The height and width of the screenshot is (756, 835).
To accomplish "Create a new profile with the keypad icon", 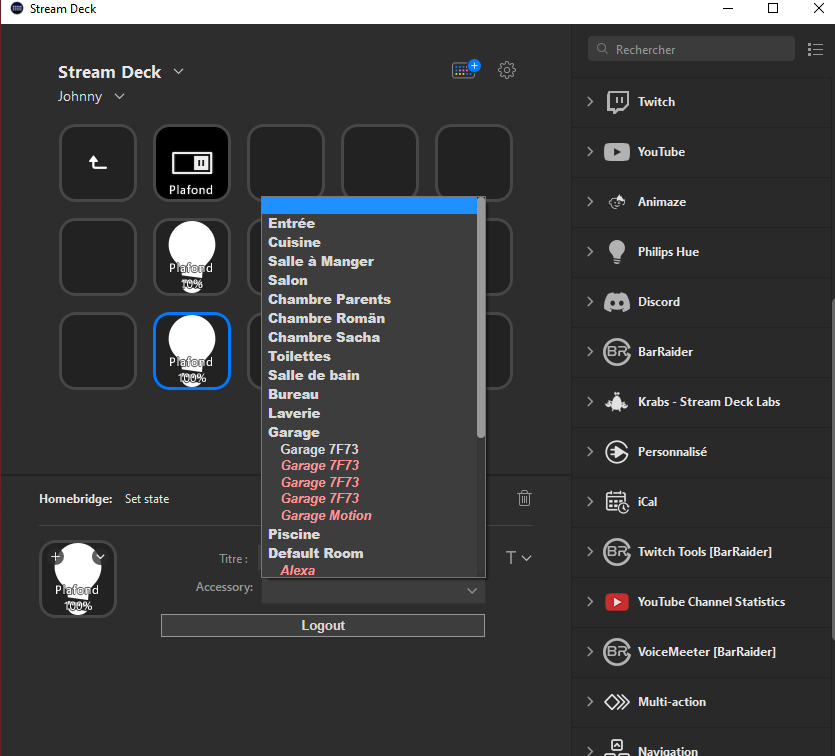I will click(464, 69).
